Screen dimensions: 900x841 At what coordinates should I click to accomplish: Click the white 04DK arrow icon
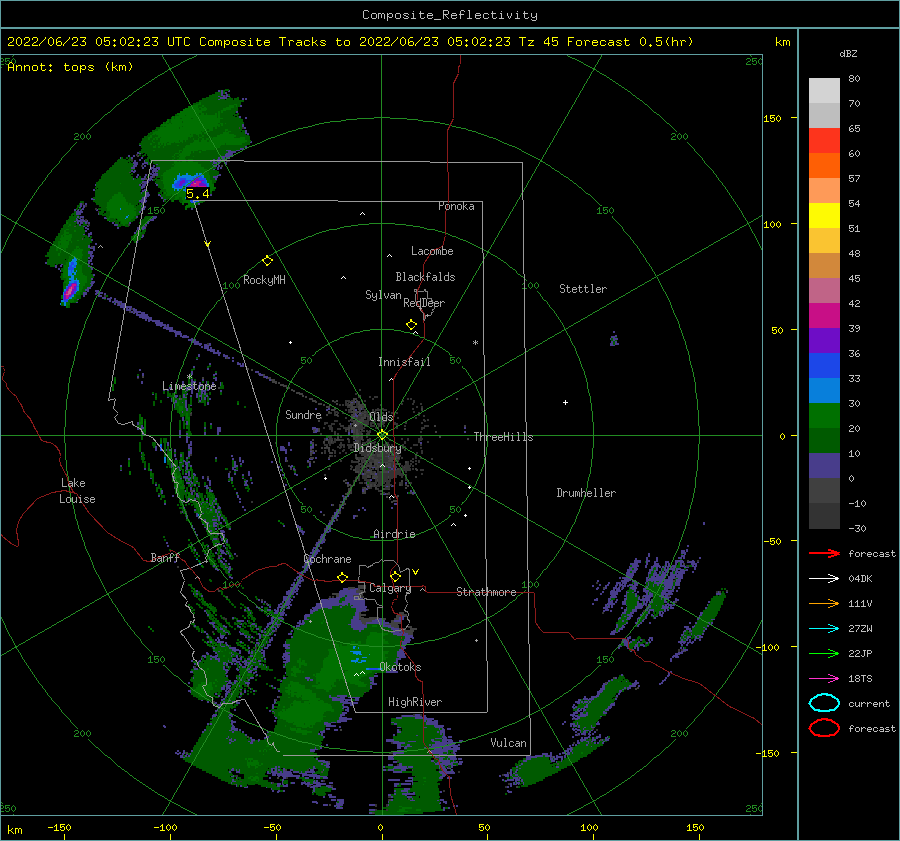[824, 579]
